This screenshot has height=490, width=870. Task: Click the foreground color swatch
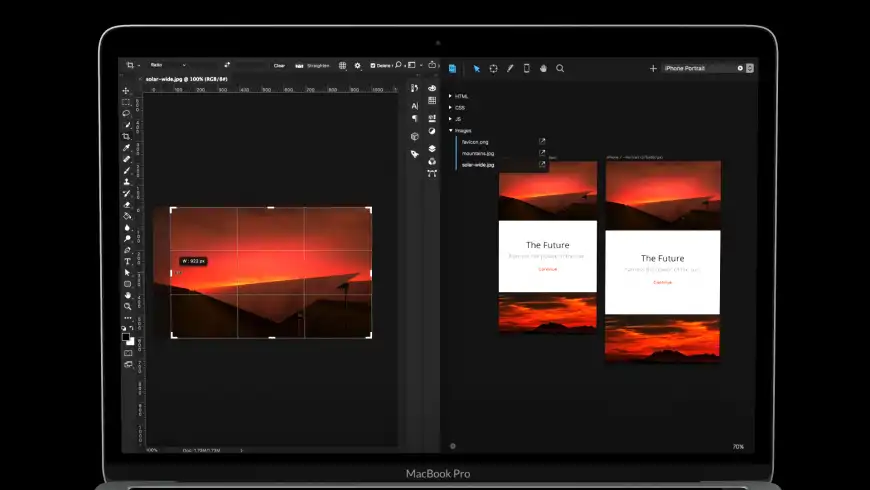(126, 337)
